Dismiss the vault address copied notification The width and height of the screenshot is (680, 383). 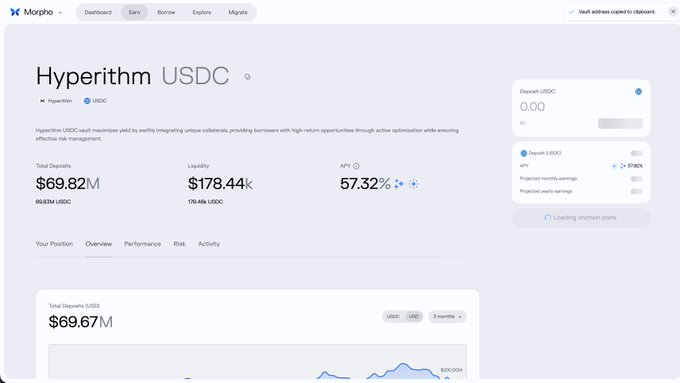pos(673,12)
